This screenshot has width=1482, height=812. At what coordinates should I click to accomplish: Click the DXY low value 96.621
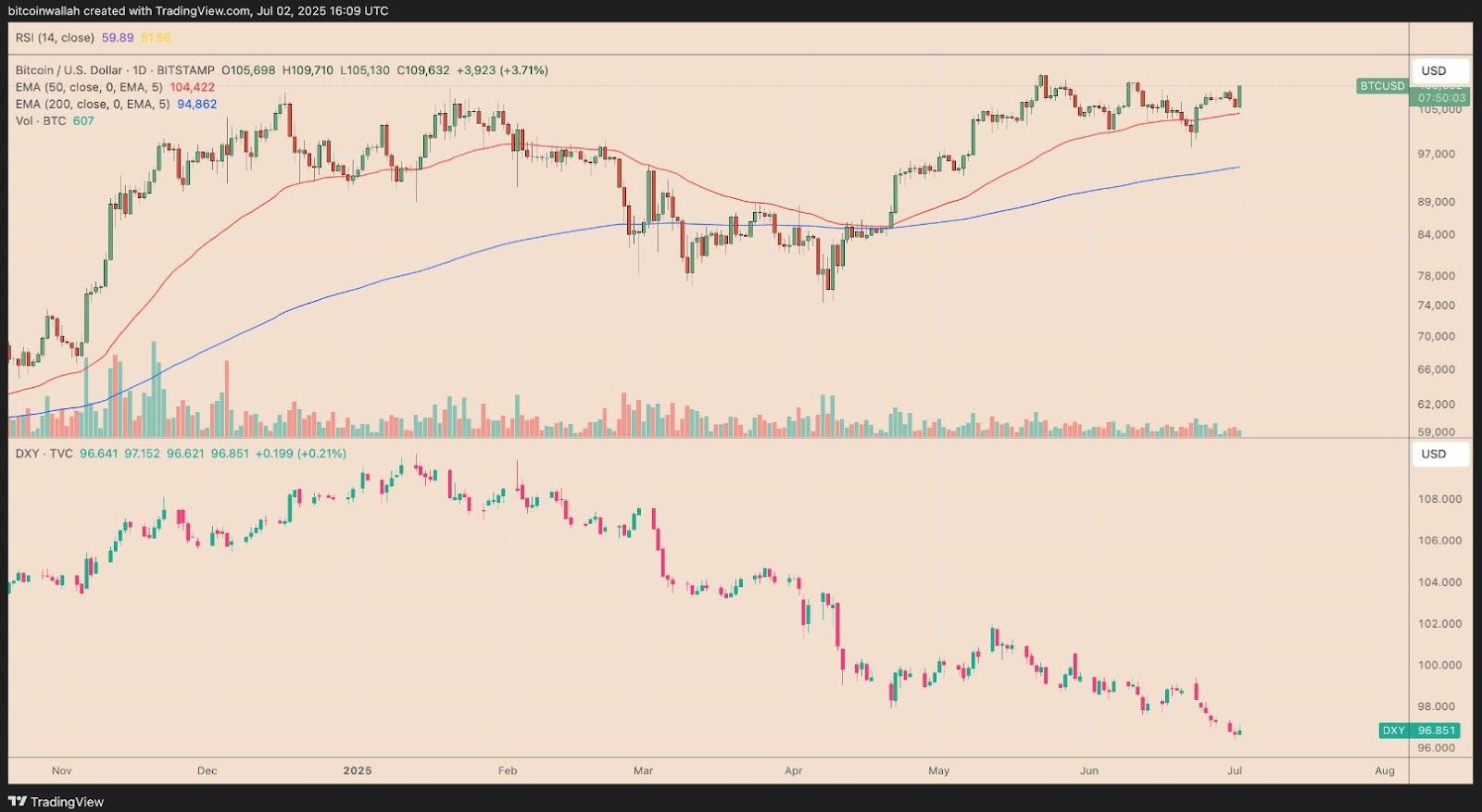click(x=185, y=454)
